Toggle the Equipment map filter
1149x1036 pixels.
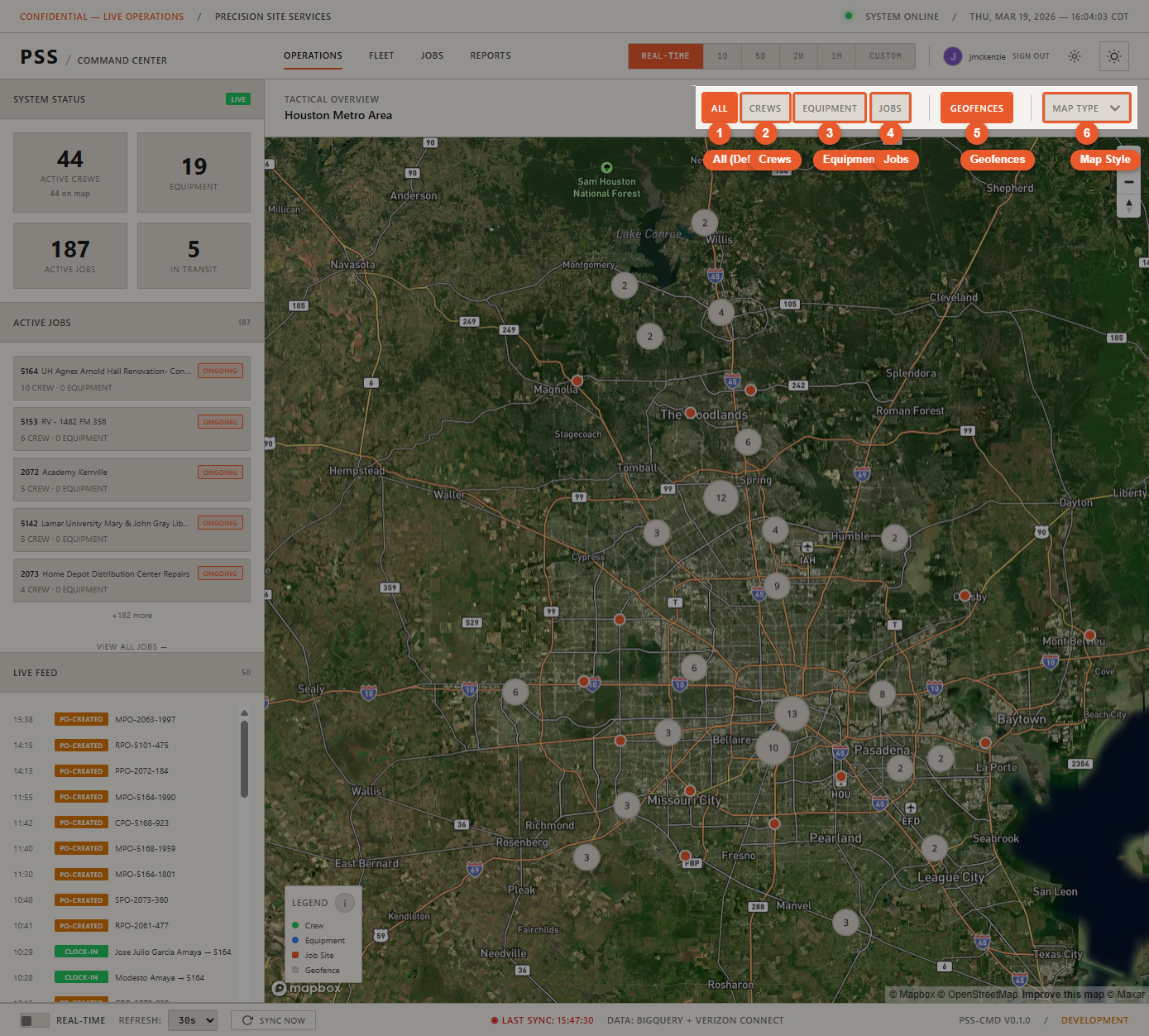(829, 107)
